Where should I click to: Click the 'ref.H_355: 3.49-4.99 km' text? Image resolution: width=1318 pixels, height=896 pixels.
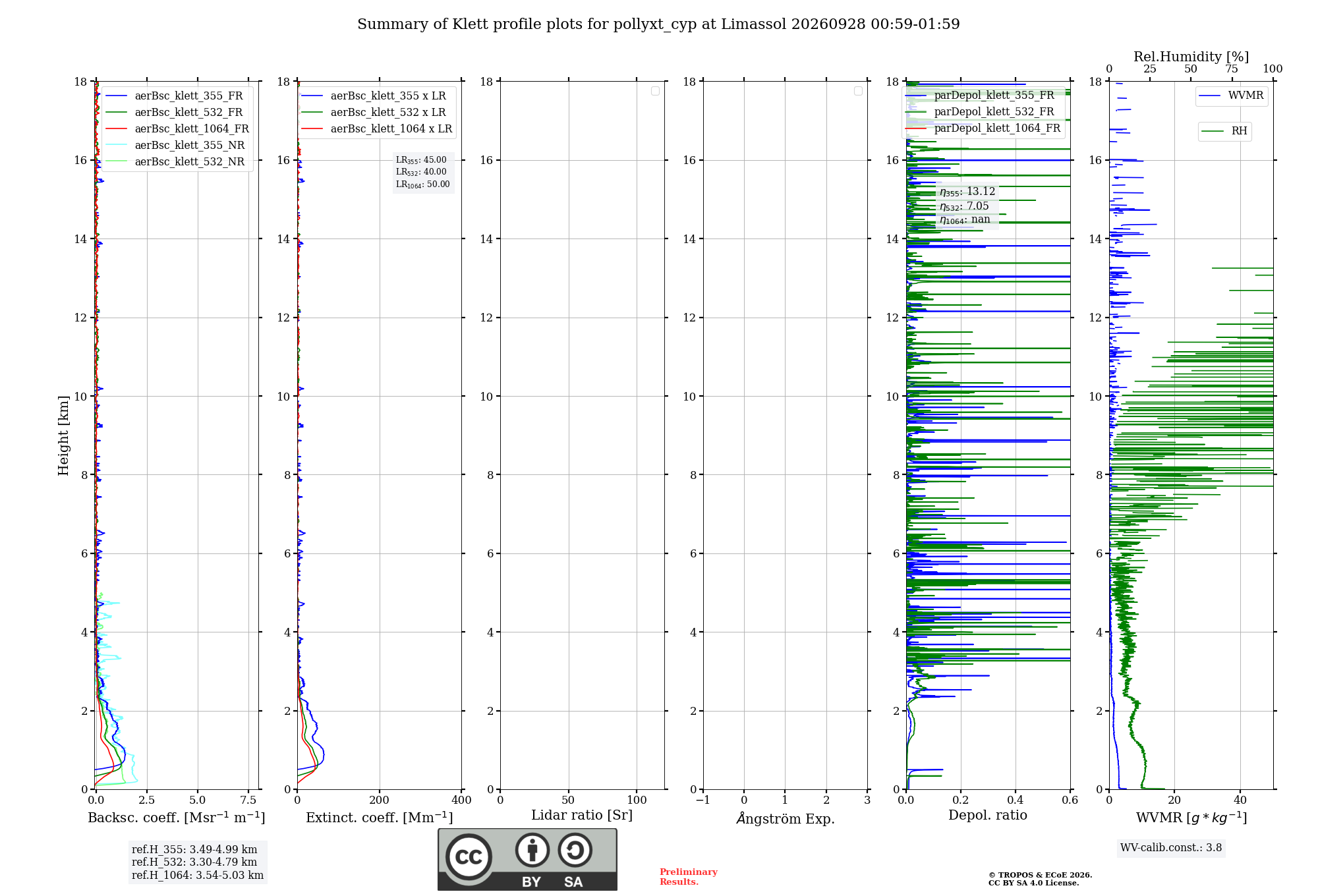point(194,850)
